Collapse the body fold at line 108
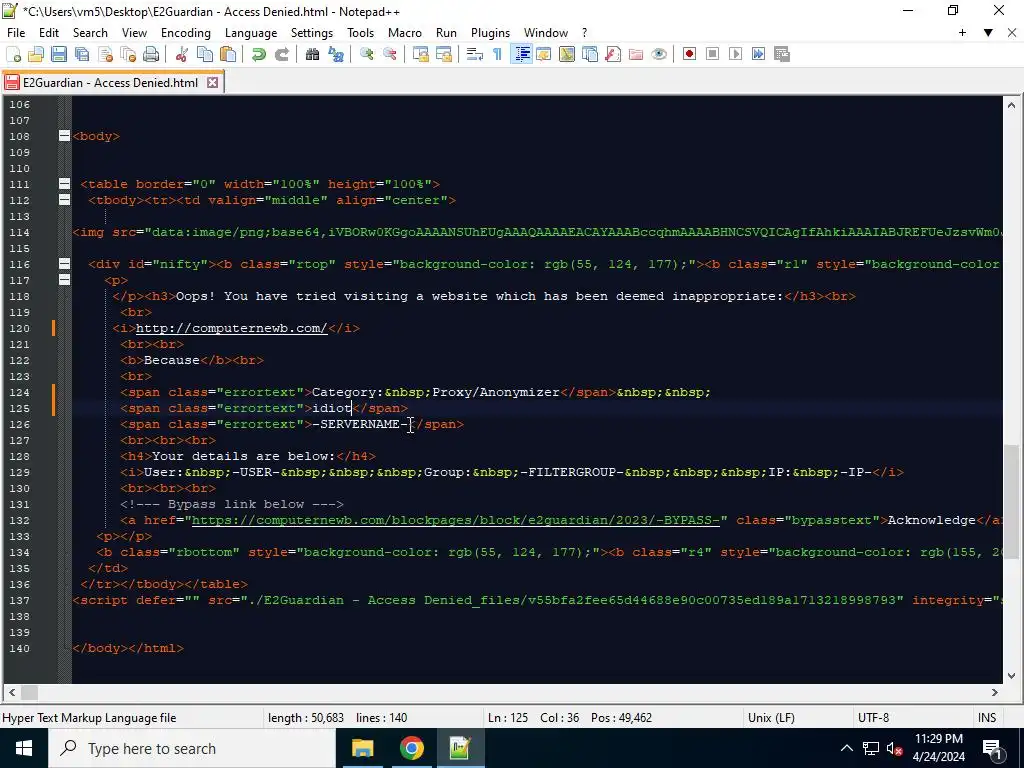This screenshot has width=1024, height=768. tap(64, 136)
